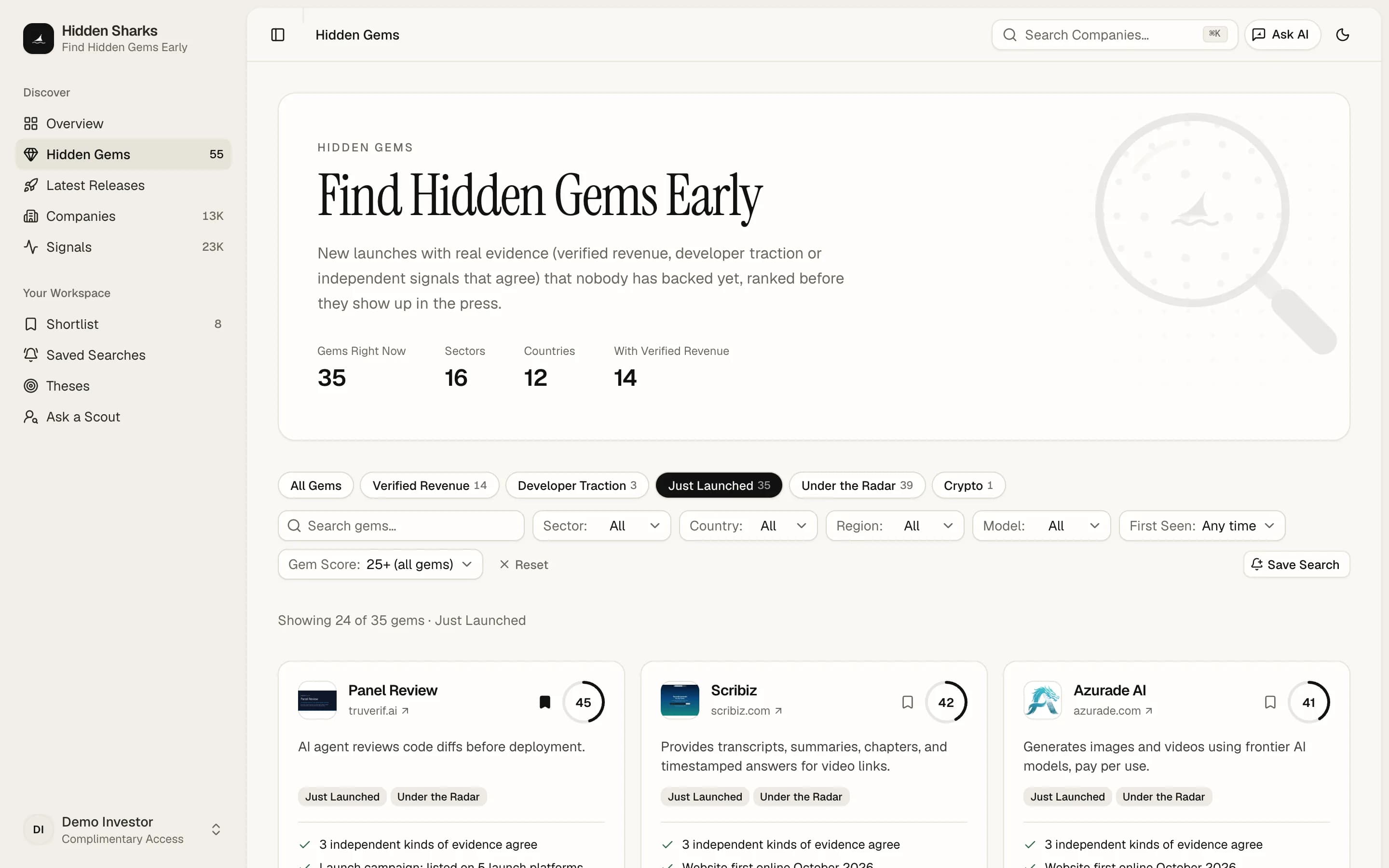Open Theses in the workspace

click(x=123, y=386)
